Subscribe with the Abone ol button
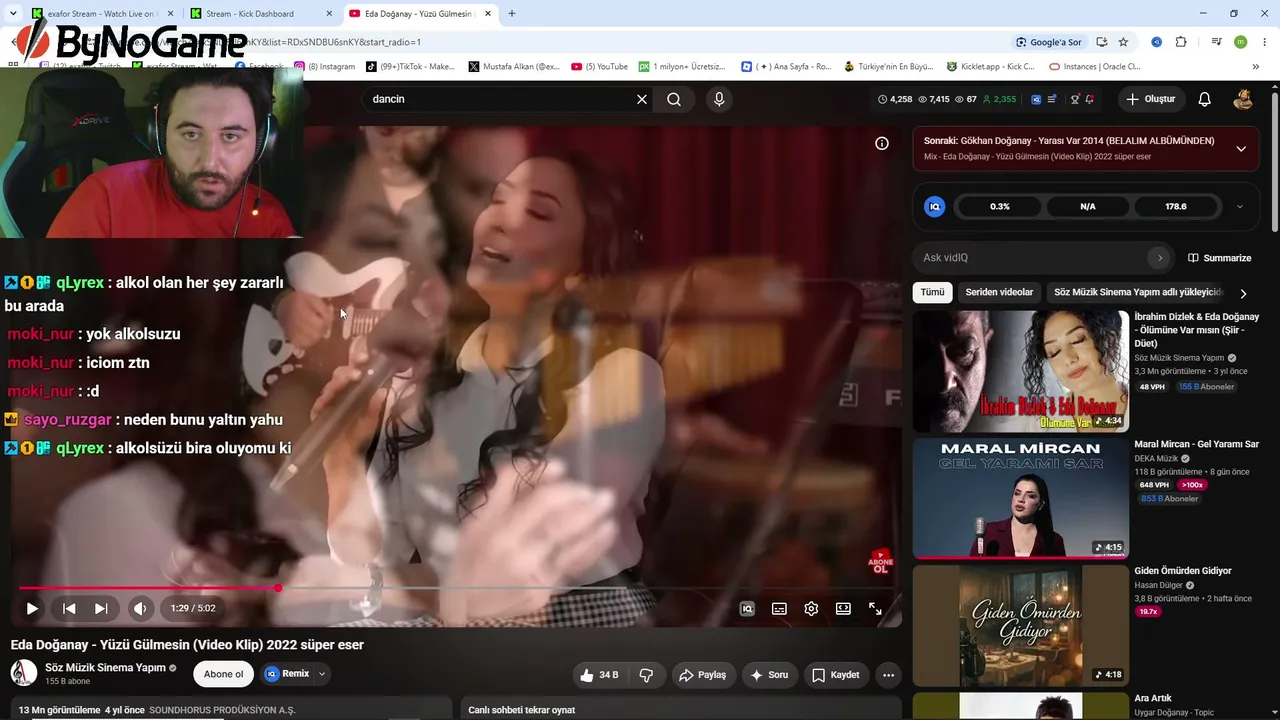Screen dimensions: 1280x720 (x=223, y=674)
